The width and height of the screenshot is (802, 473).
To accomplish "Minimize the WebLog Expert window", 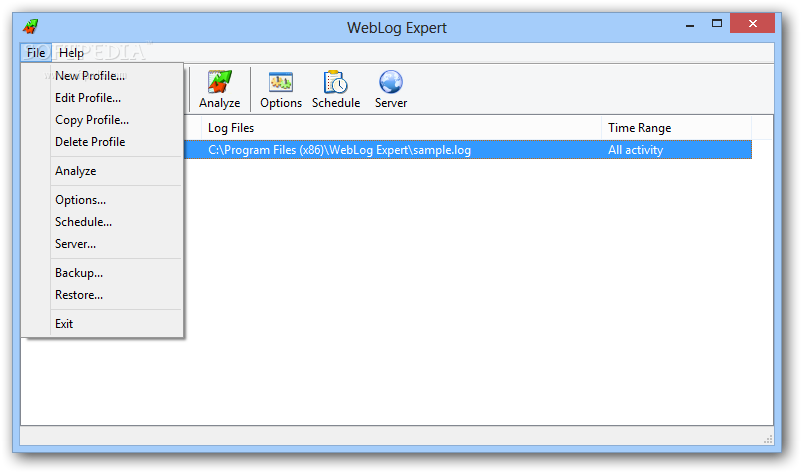I will 690,24.
